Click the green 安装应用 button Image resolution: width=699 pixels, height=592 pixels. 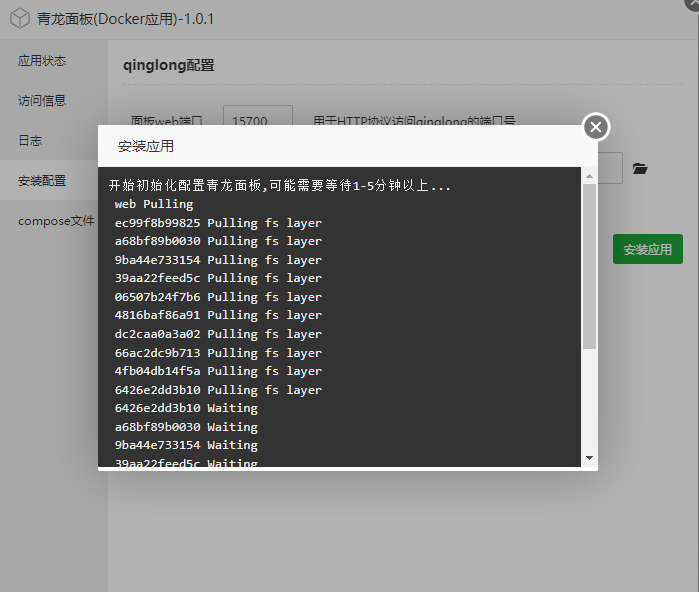click(x=648, y=249)
